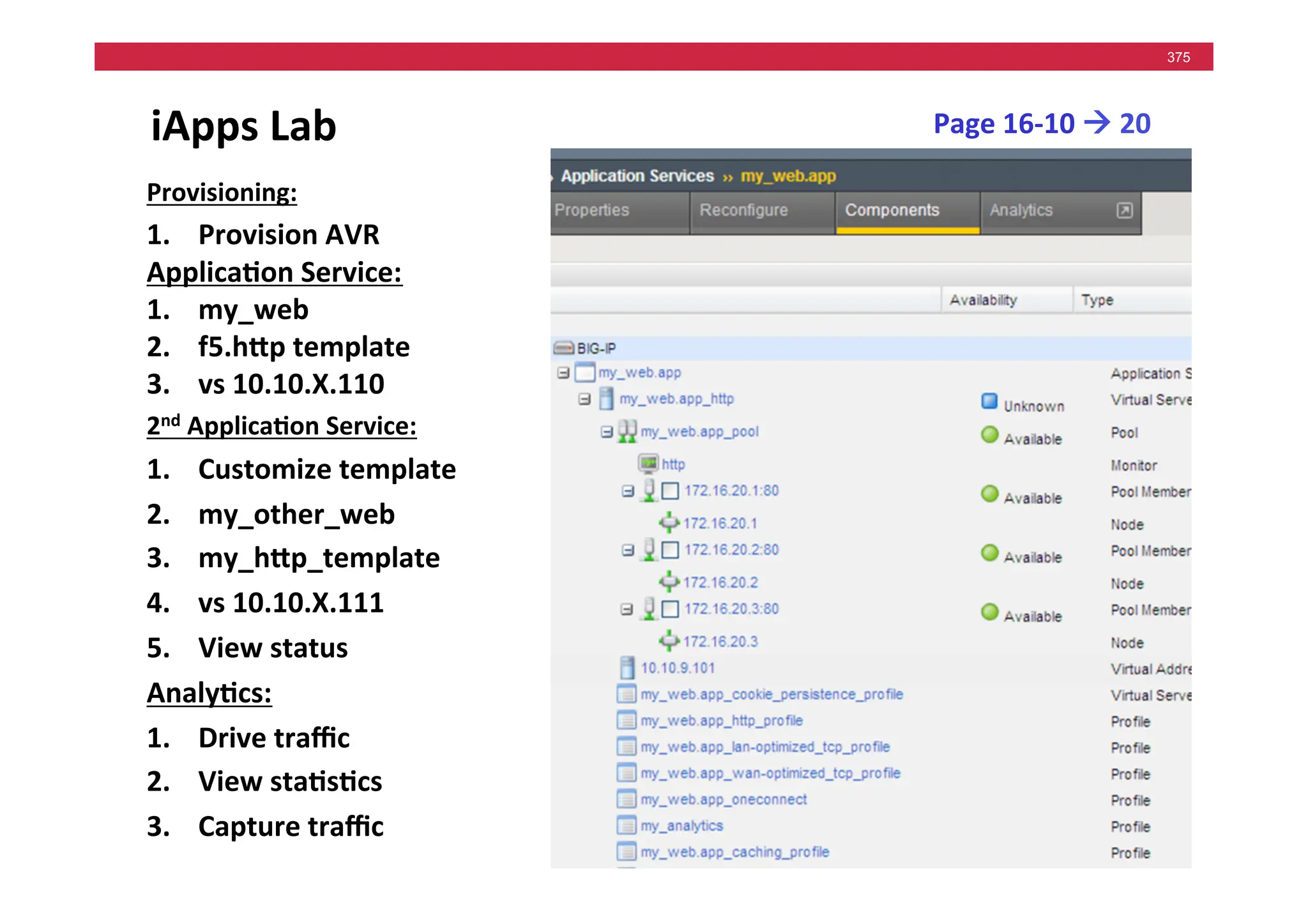Open my_web.app_cookie_persistence_profile
The width and height of the screenshot is (1308, 924).
pyautogui.click(x=772, y=694)
